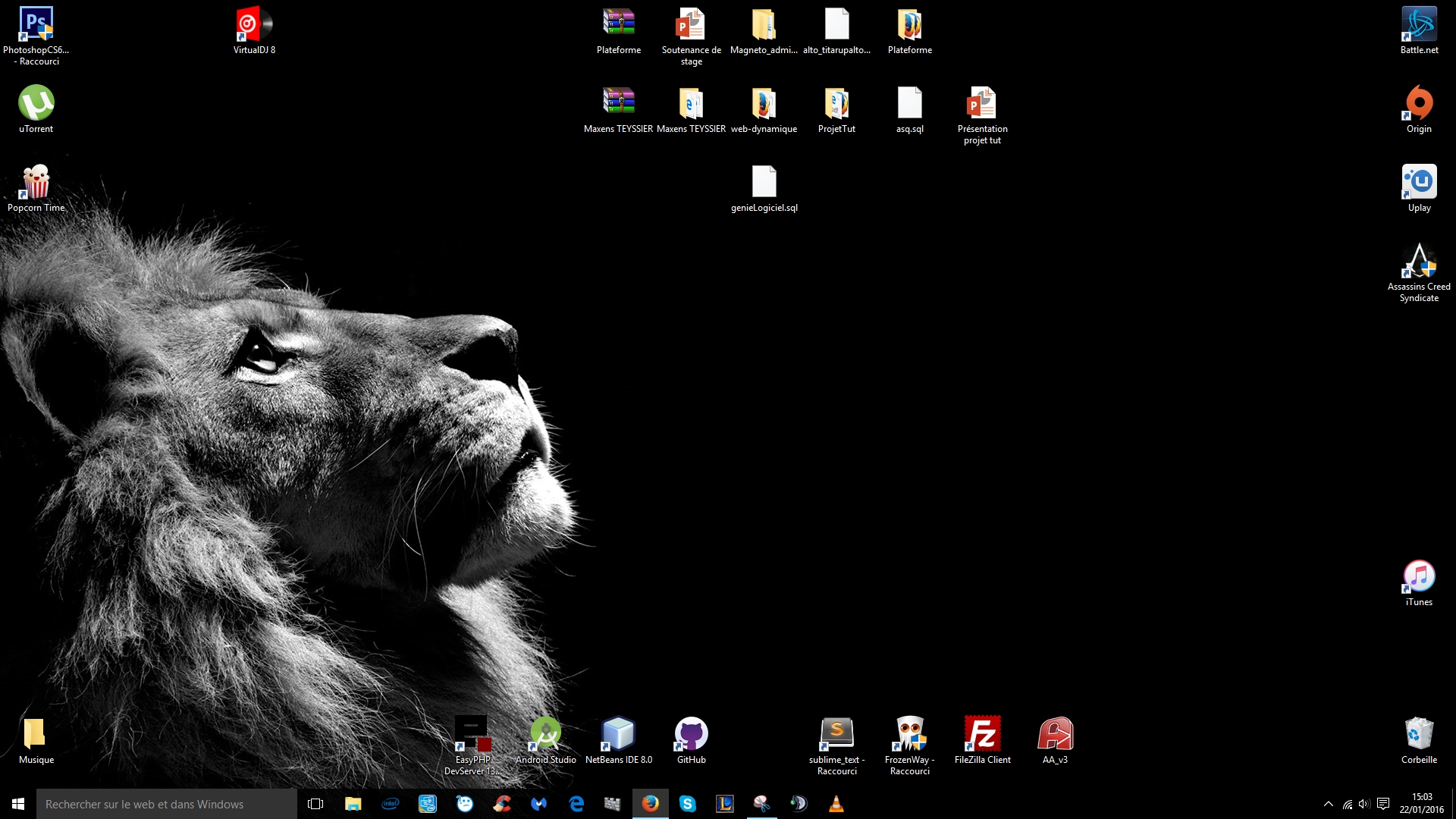Open Microsoft Edge from the taskbar
This screenshot has width=1456, height=819.
[x=576, y=804]
